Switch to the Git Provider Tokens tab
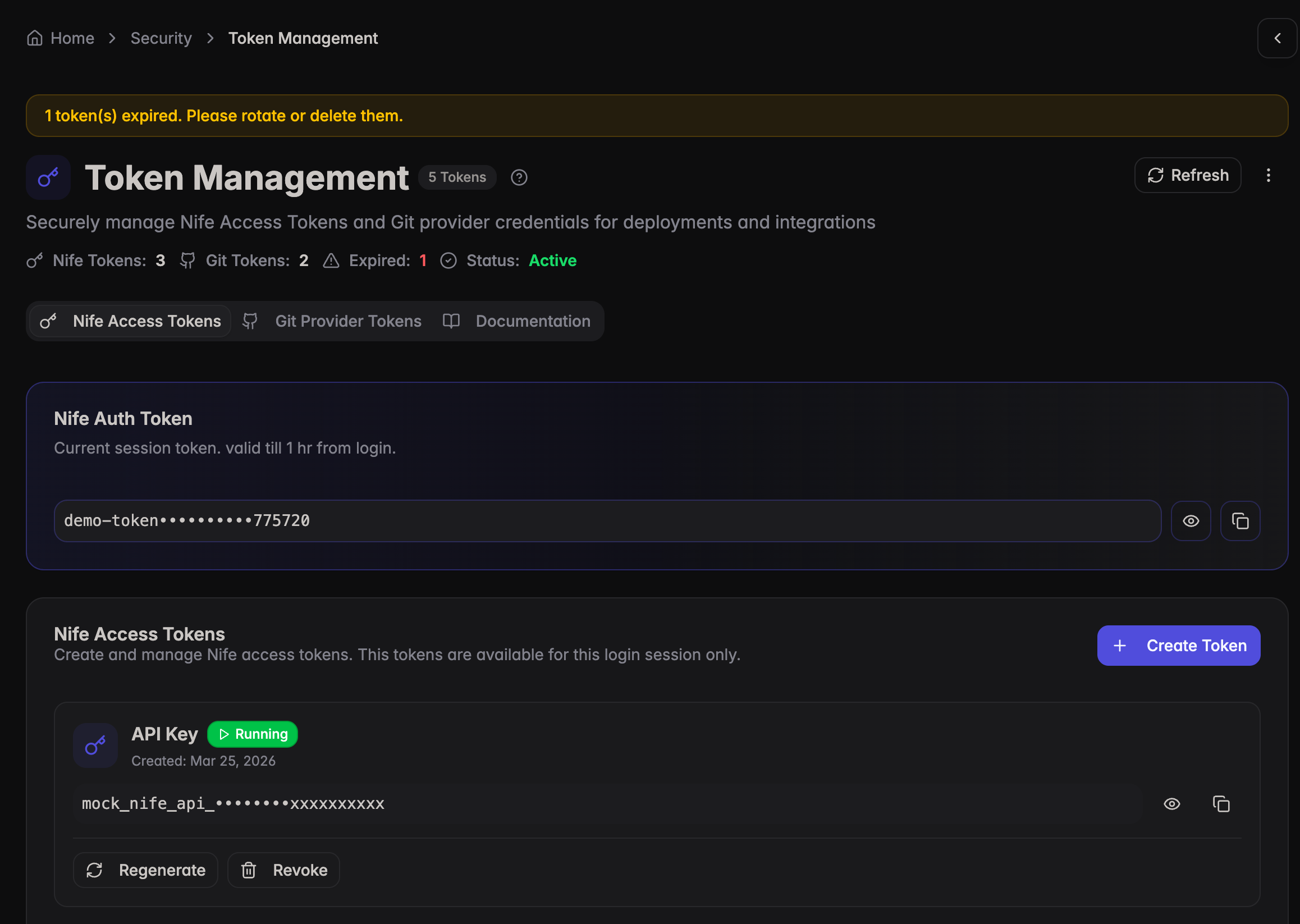Viewport: 1300px width, 924px height. pos(332,321)
